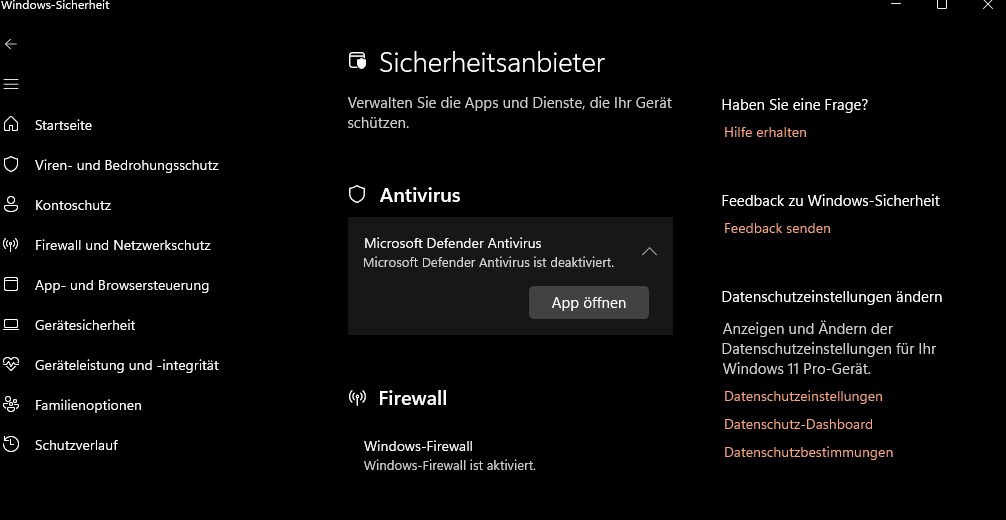
Task: Click the heart icon for Geräteleistung und -integrität
Action: [x=11, y=365]
